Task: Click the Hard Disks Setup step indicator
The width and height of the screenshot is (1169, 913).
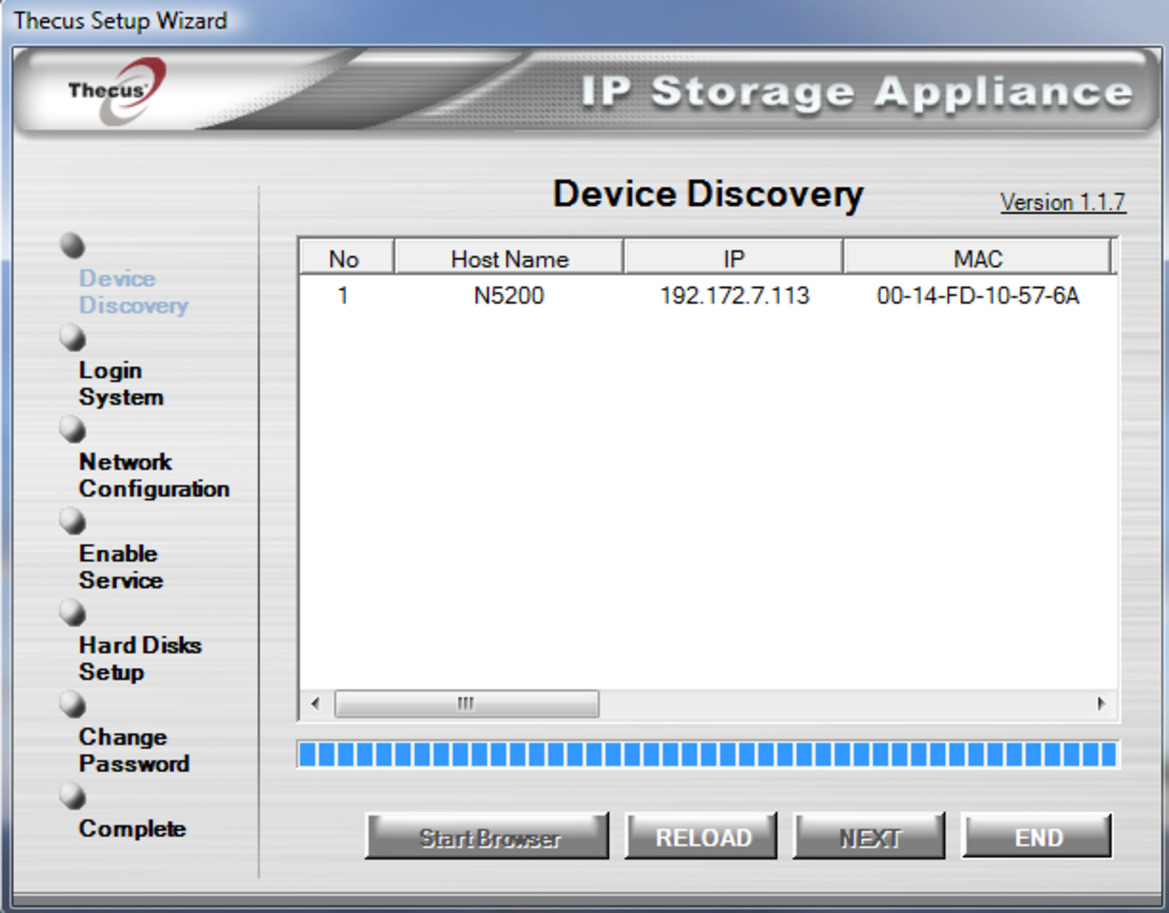Action: (71, 613)
